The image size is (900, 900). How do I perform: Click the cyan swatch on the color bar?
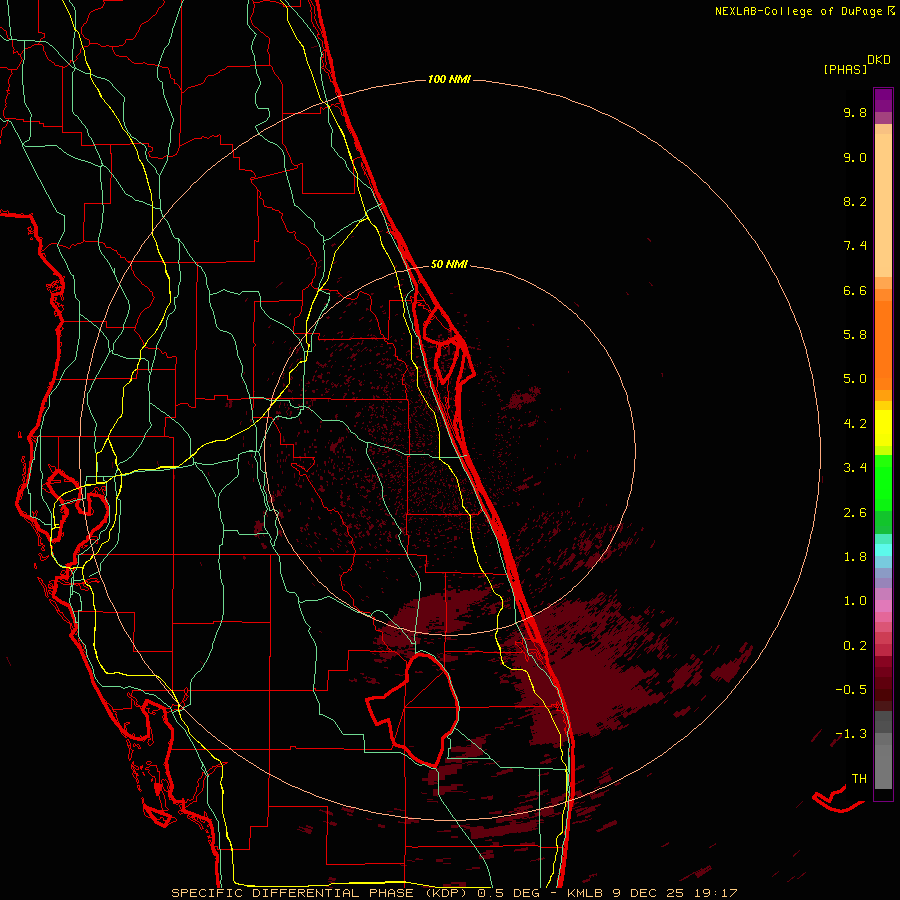point(883,550)
